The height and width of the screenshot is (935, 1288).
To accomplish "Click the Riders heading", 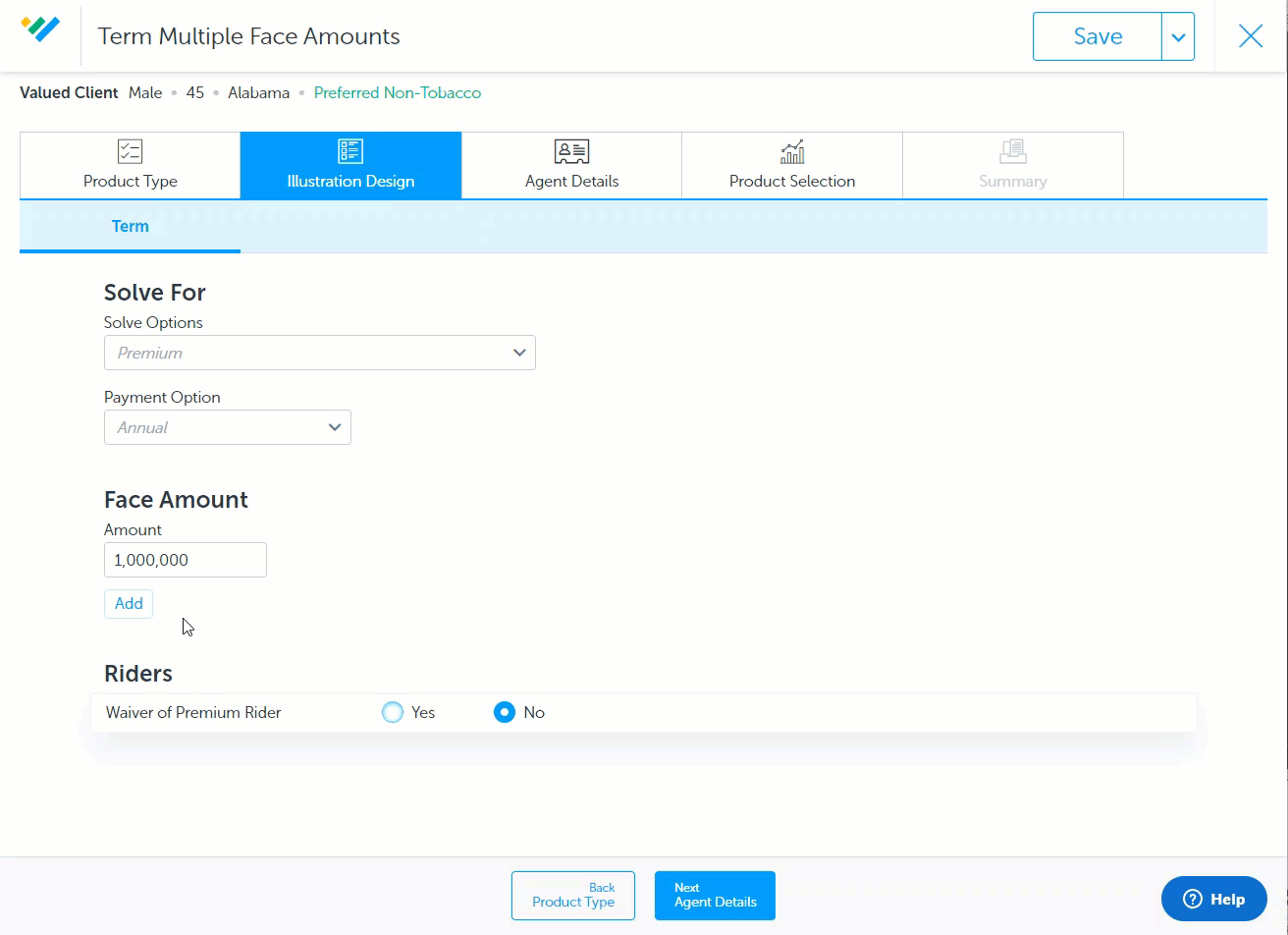I will [x=138, y=674].
